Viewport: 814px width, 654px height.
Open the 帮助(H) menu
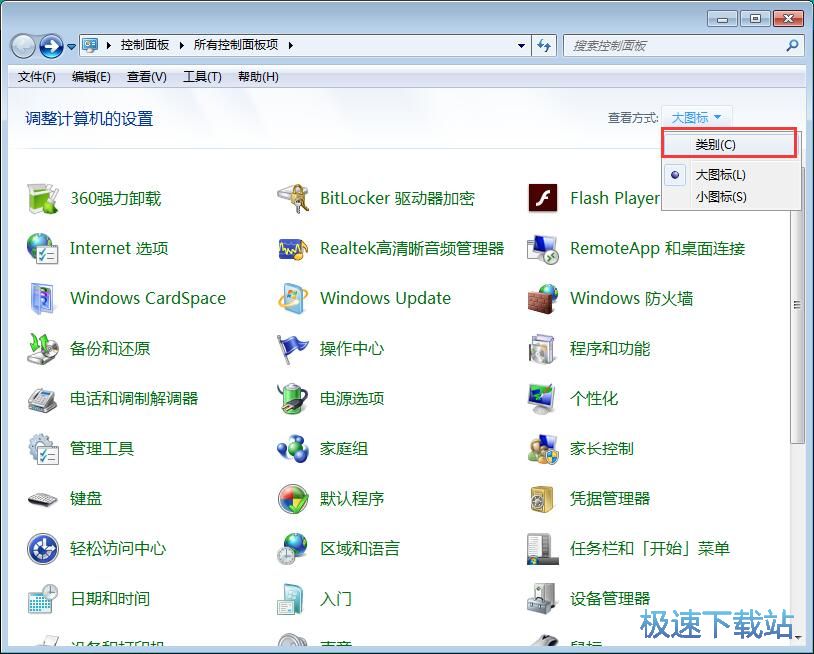click(258, 77)
